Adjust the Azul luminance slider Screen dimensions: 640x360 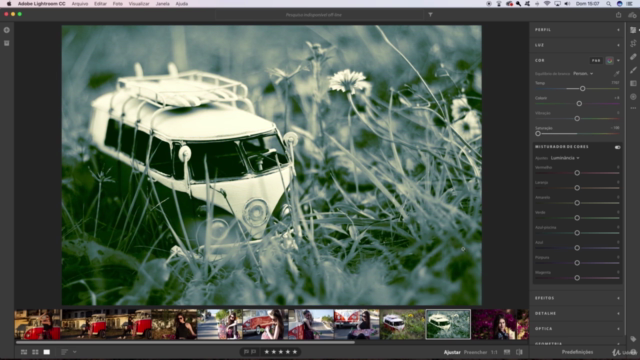577,248
